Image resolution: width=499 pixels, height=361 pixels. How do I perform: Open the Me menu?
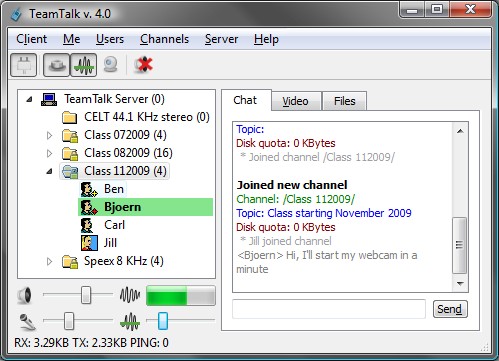[72, 39]
